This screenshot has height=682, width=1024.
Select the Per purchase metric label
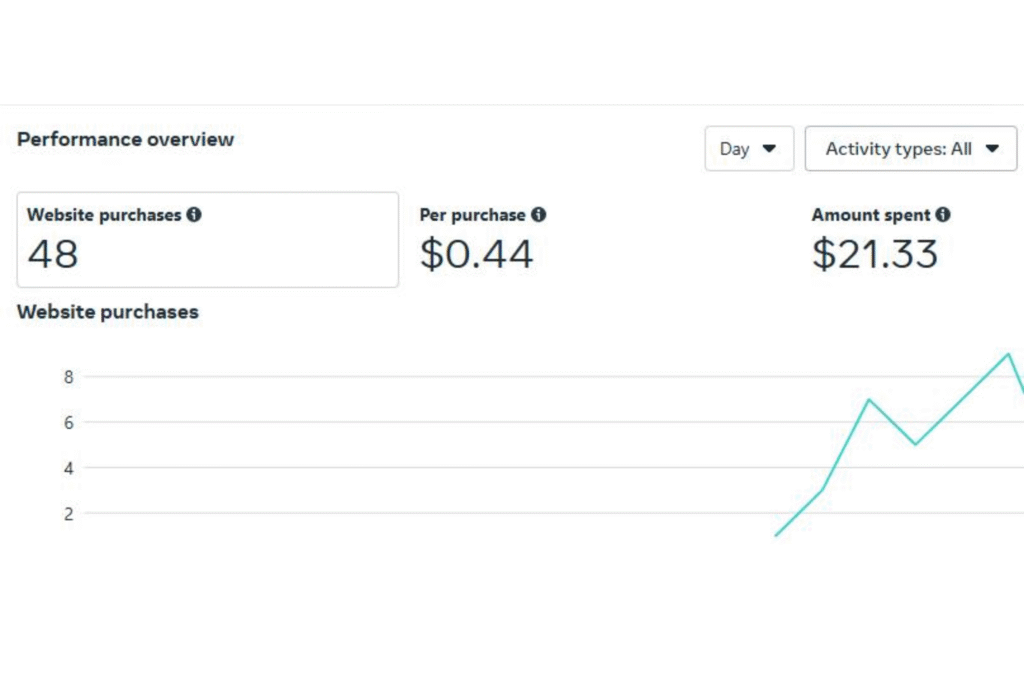click(472, 215)
